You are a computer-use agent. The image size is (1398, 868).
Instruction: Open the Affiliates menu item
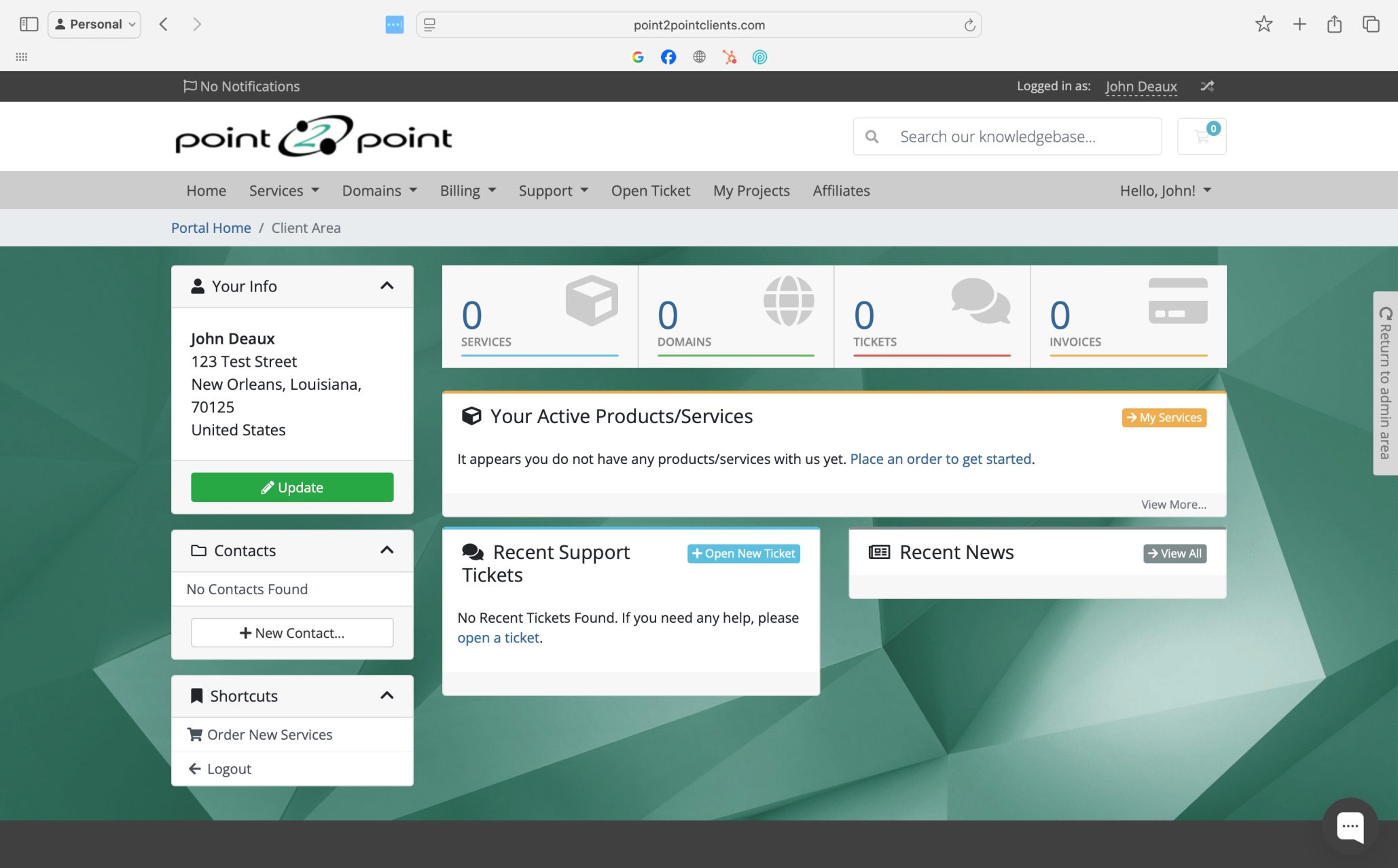pyautogui.click(x=841, y=191)
